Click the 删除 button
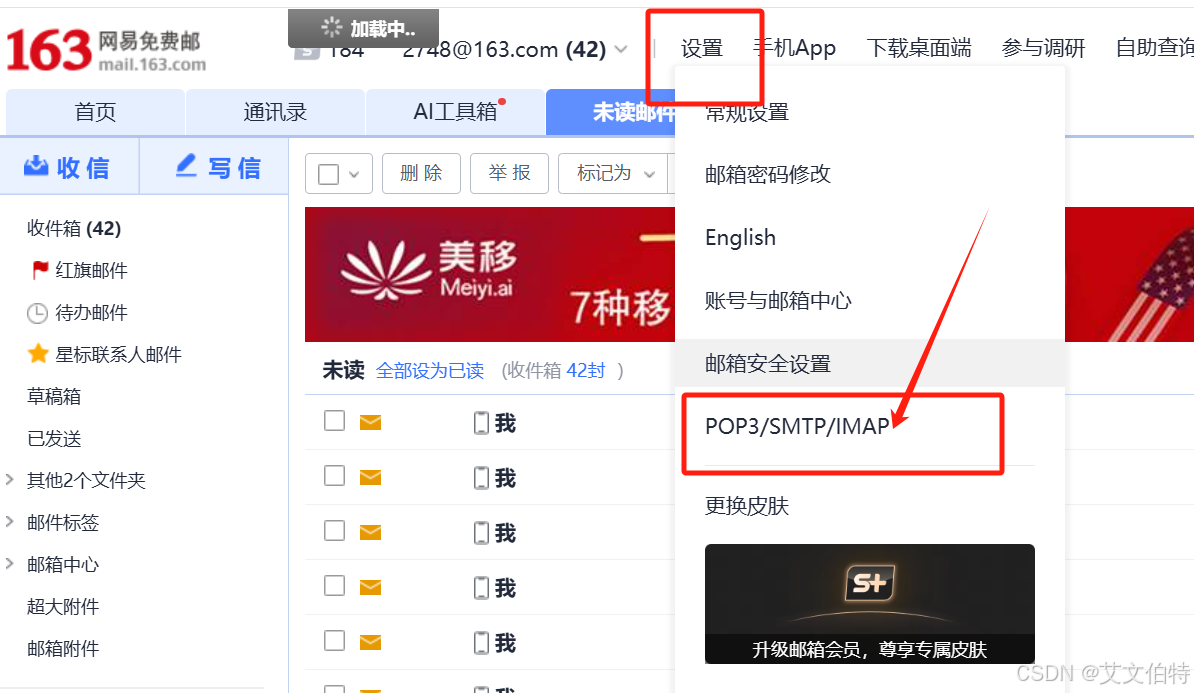 tap(421, 174)
